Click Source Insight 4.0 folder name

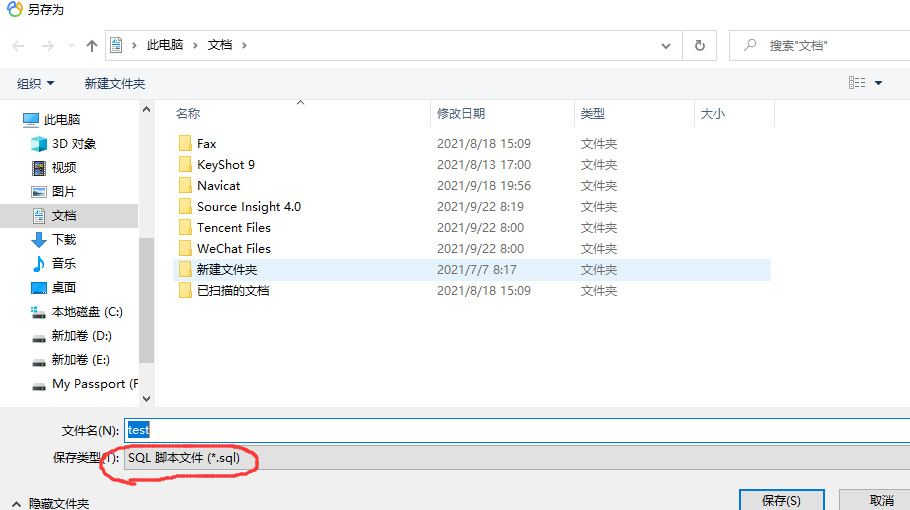point(249,207)
